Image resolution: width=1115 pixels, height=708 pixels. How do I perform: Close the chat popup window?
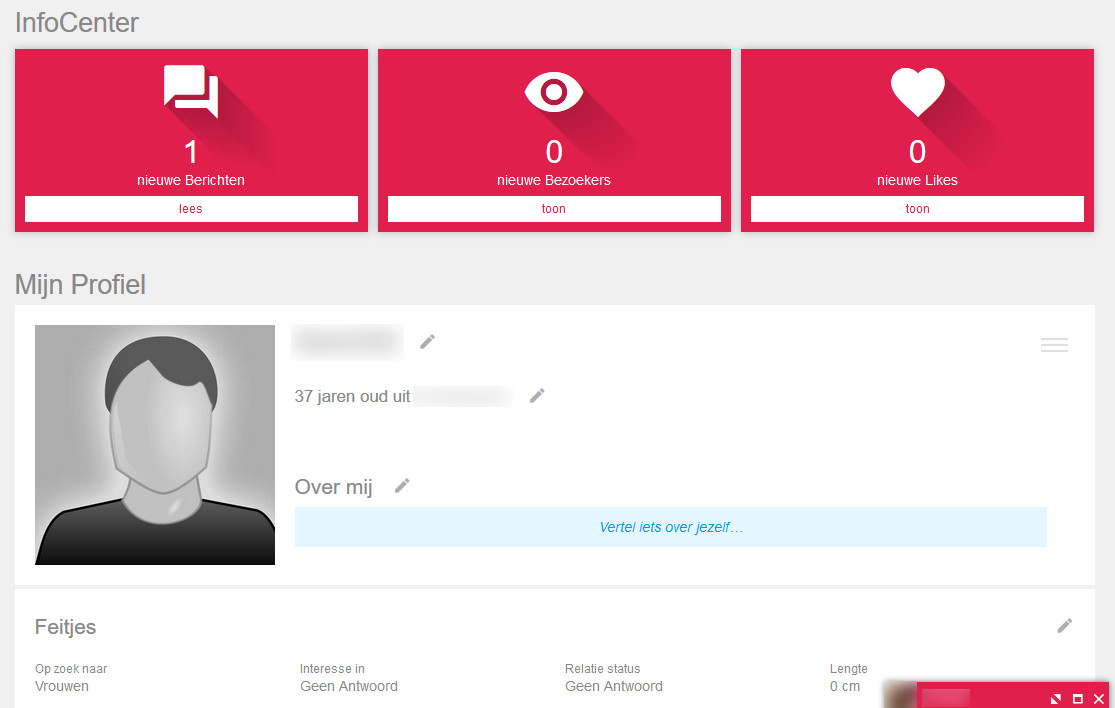pos(1098,698)
